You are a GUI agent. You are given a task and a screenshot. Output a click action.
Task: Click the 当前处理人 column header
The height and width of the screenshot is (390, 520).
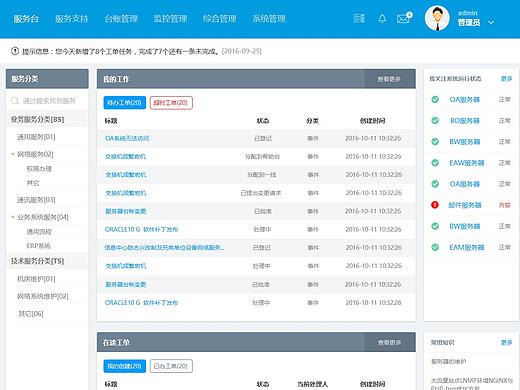313,384
